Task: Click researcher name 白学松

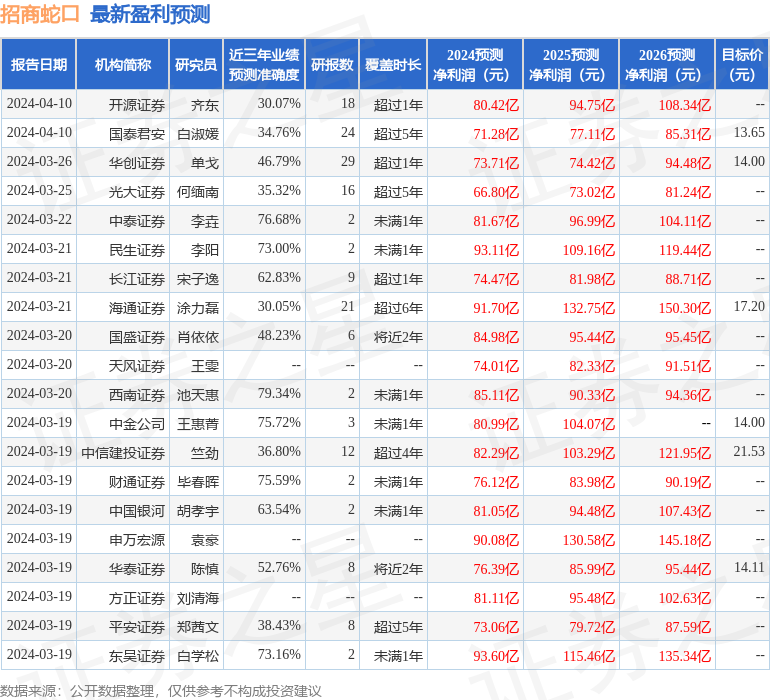Action: click(198, 656)
